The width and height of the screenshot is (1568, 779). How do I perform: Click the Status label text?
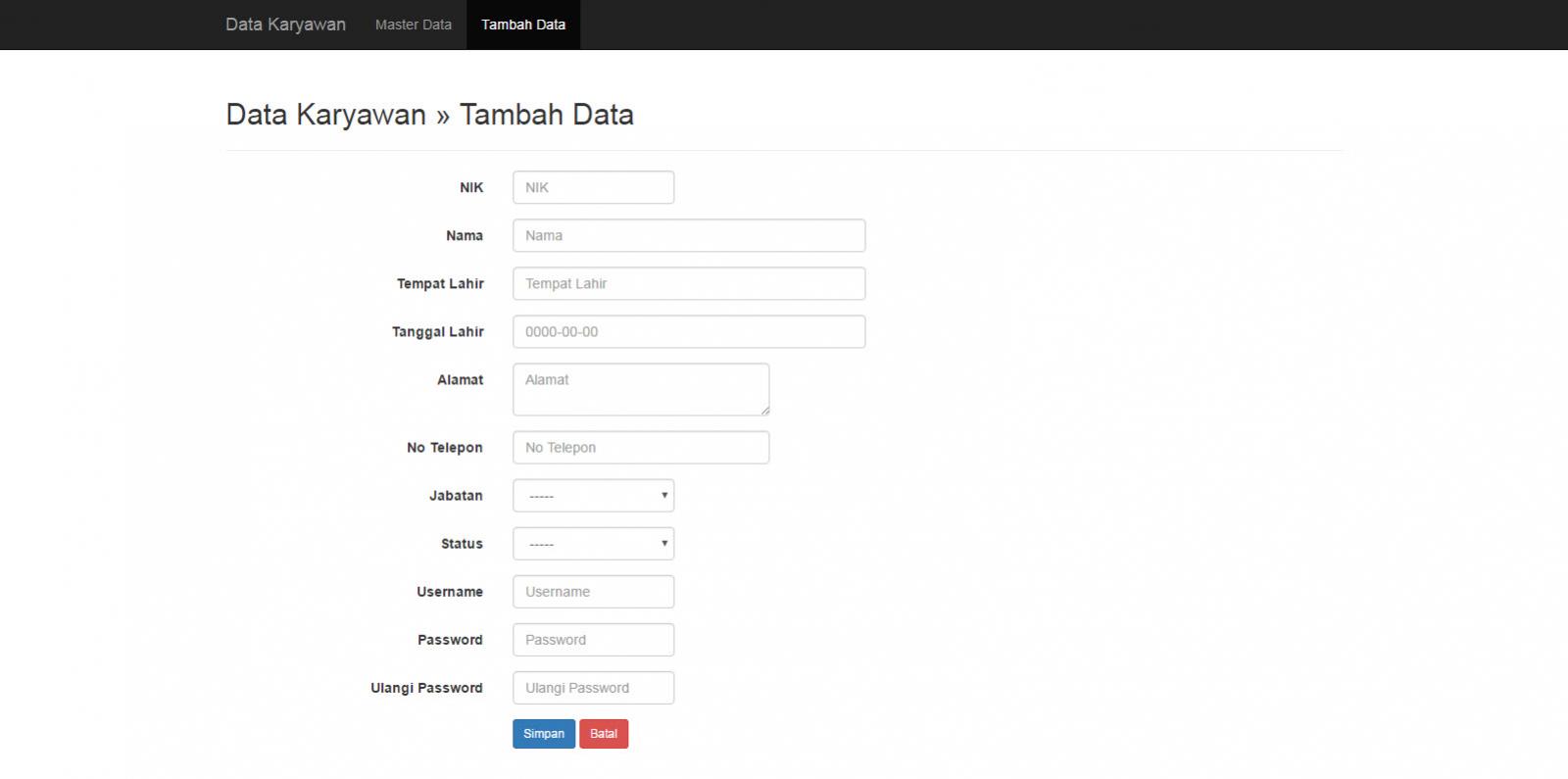click(x=462, y=543)
